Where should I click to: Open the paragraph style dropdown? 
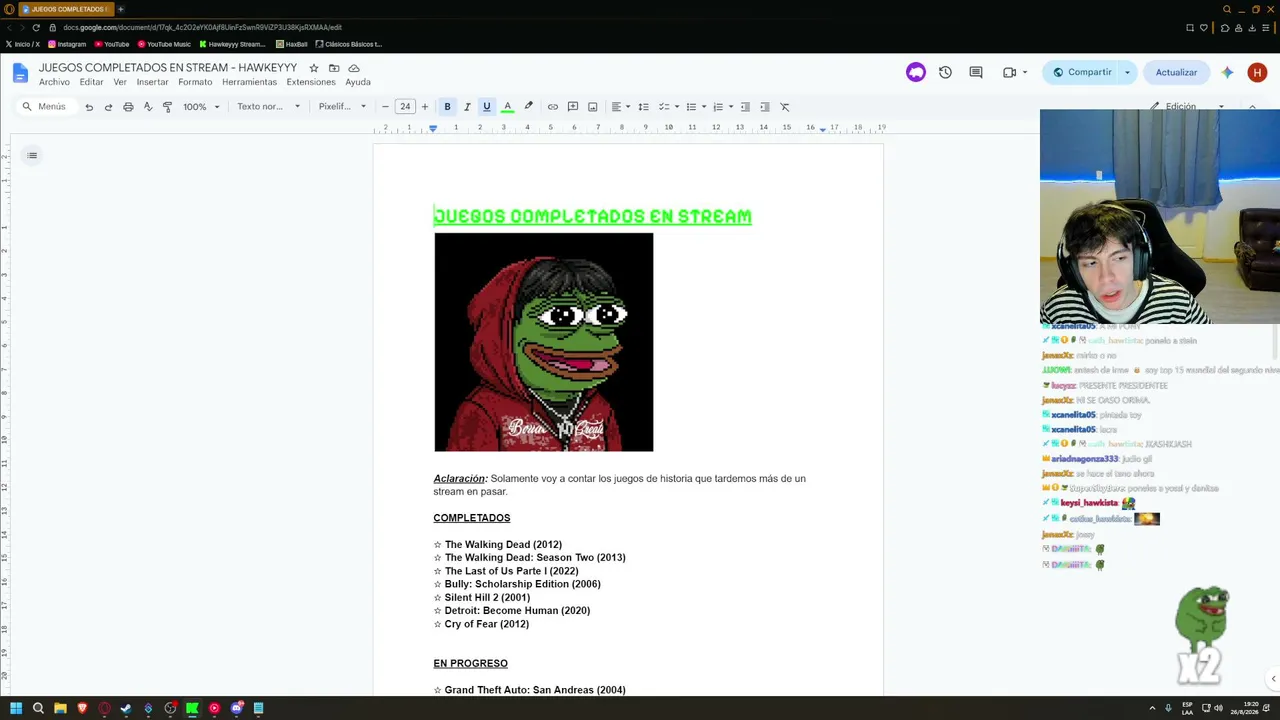[268, 107]
